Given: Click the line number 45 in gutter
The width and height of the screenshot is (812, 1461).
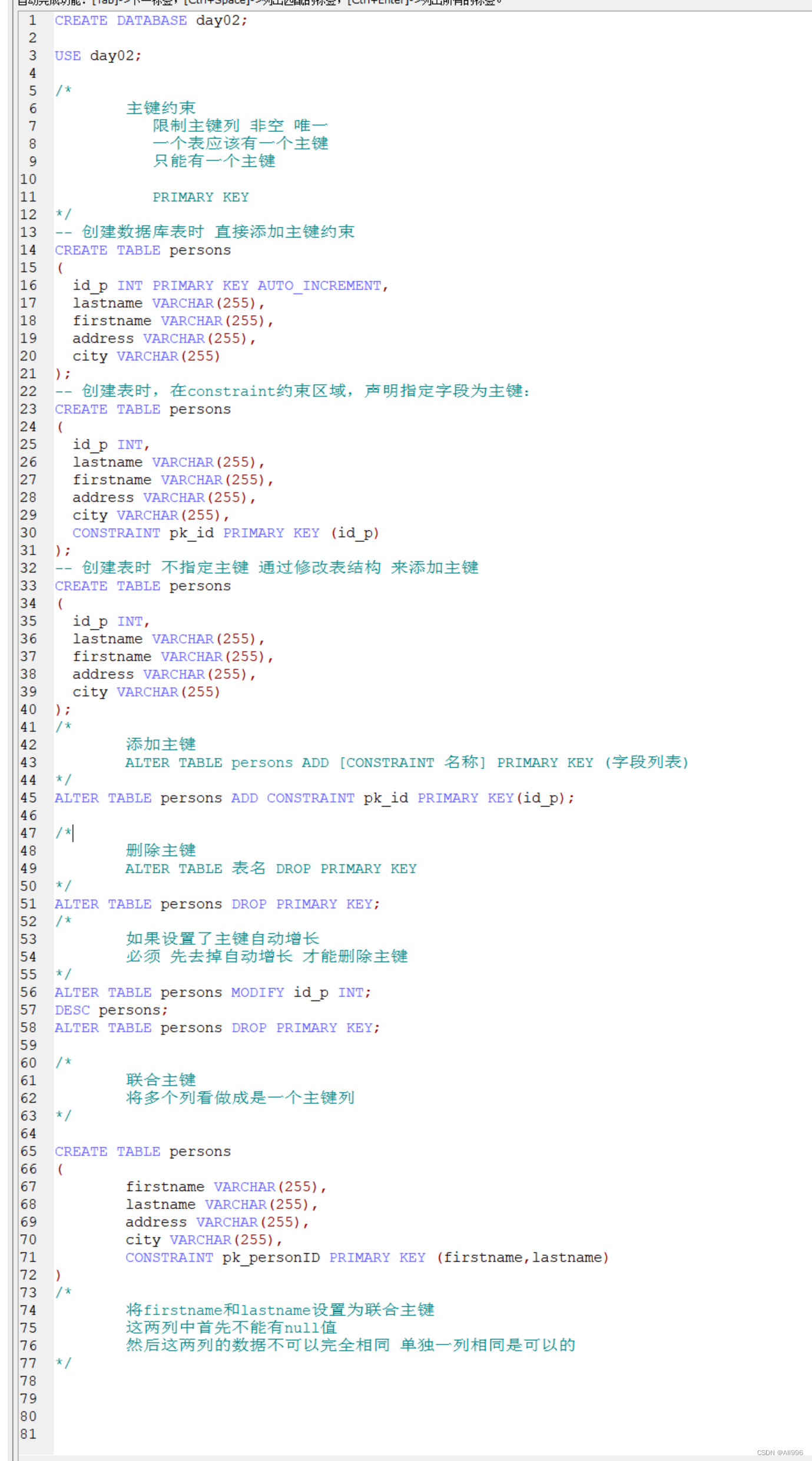Looking at the screenshot, I should 28,798.
